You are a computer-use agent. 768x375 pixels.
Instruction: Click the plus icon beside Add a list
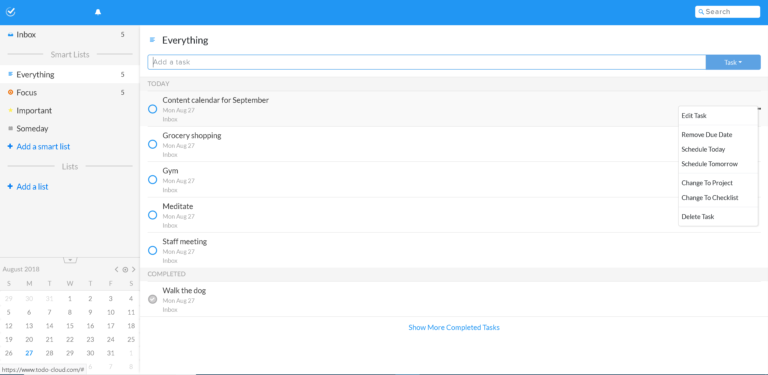click(x=10, y=187)
